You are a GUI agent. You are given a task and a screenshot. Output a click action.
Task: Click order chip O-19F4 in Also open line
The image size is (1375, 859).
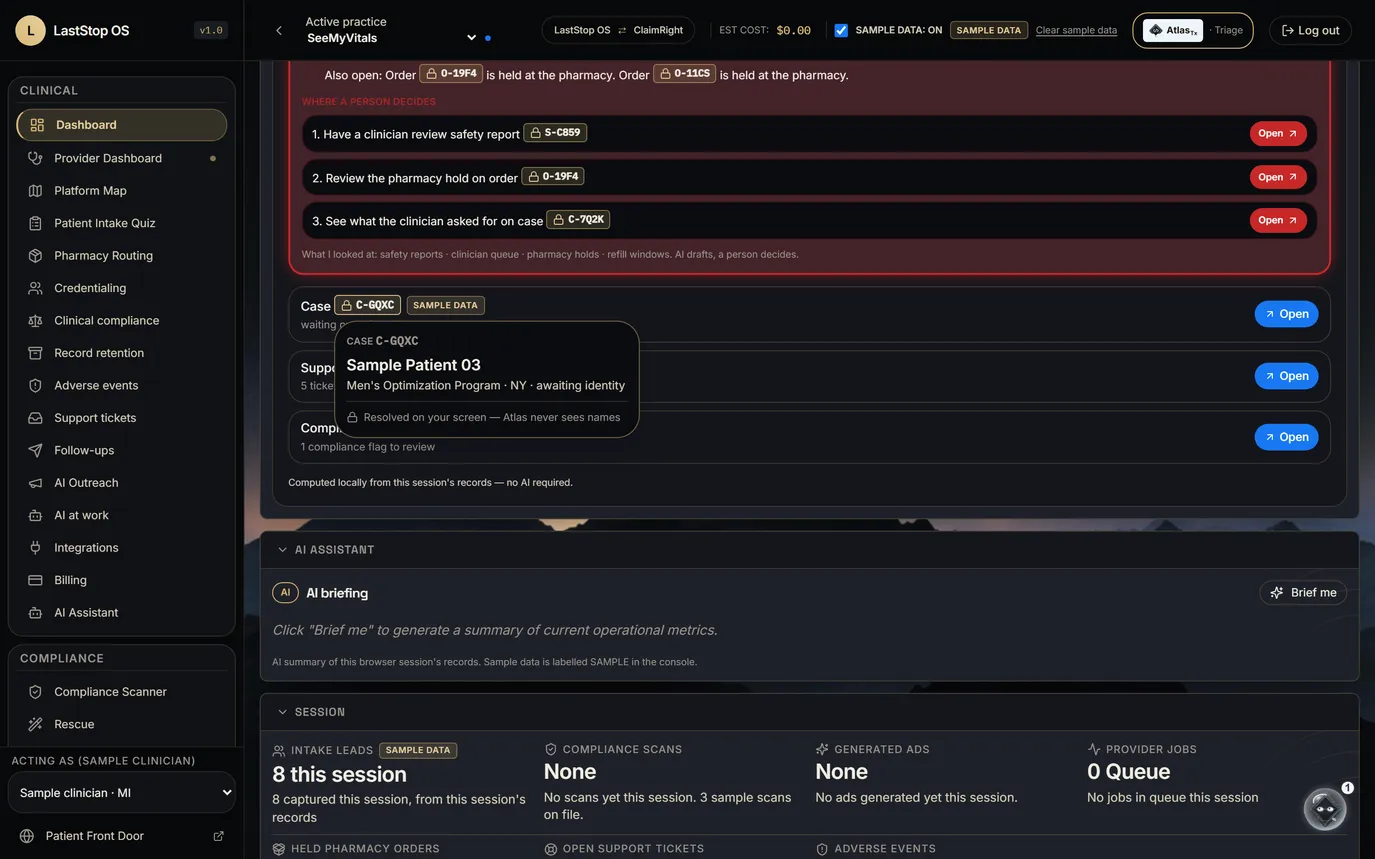pos(451,74)
